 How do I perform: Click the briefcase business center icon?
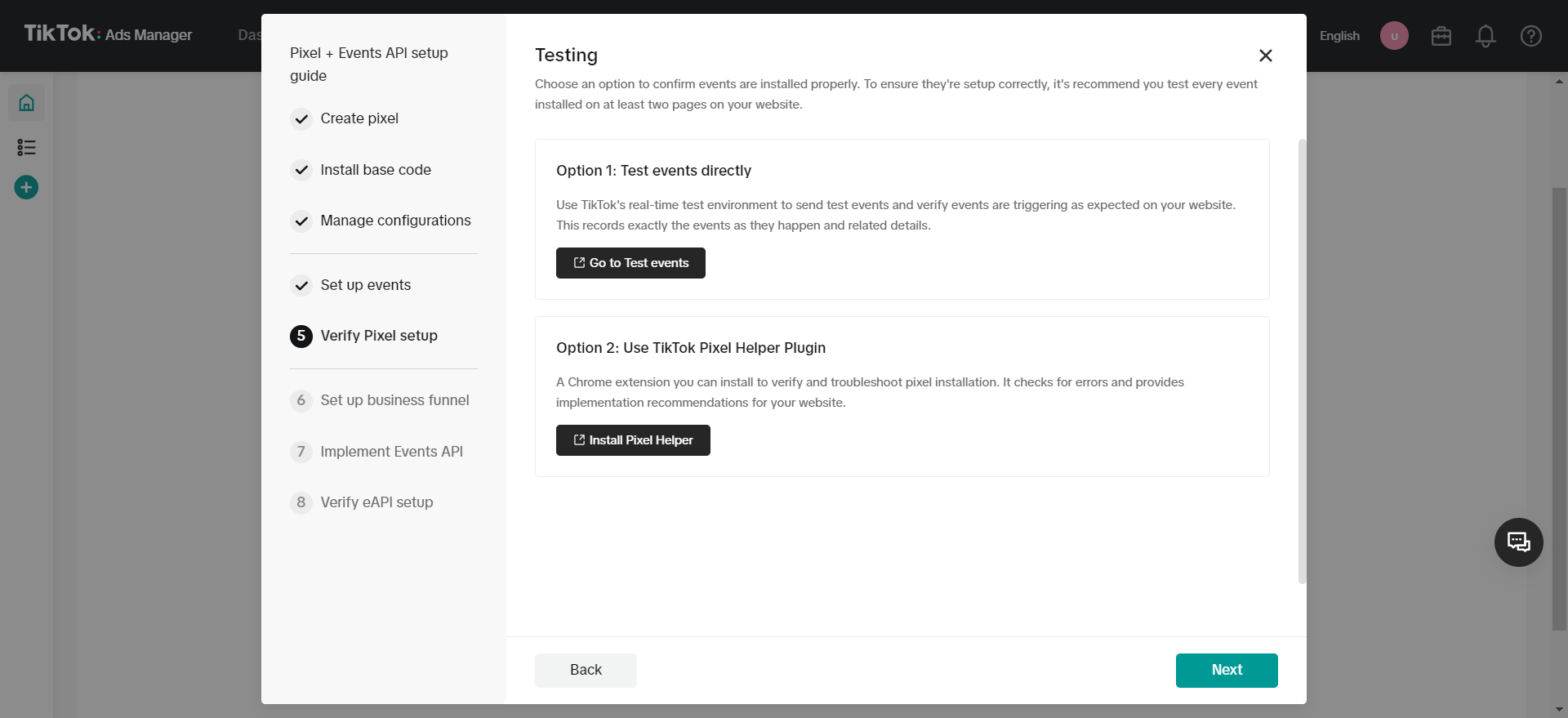click(1441, 36)
